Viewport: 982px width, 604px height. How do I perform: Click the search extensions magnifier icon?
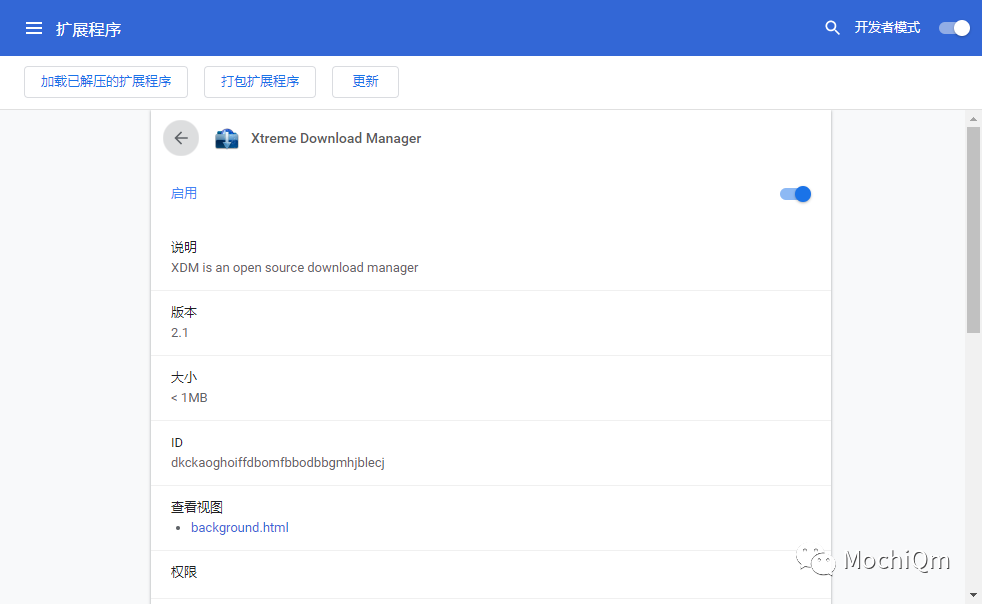coord(832,28)
